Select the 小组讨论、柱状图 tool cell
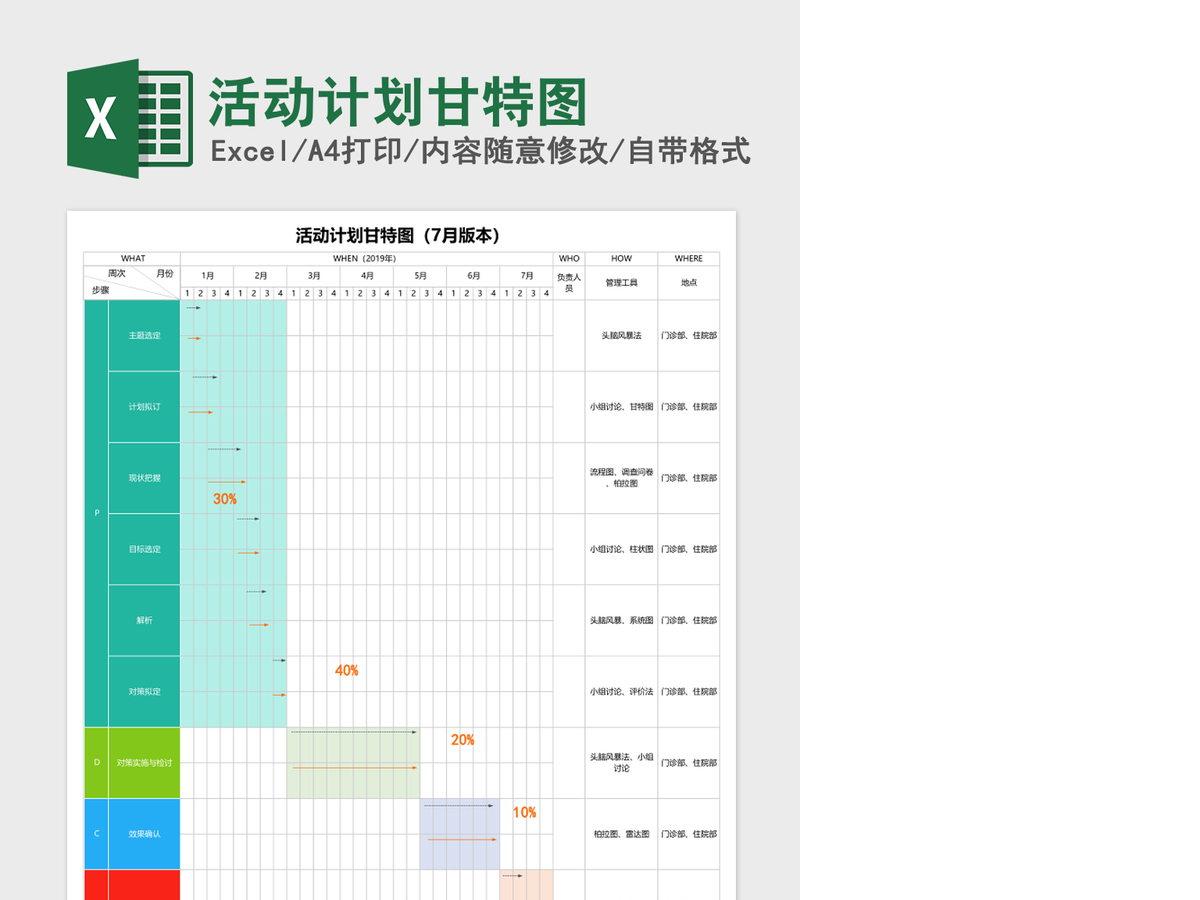1200x900 pixels. point(622,549)
